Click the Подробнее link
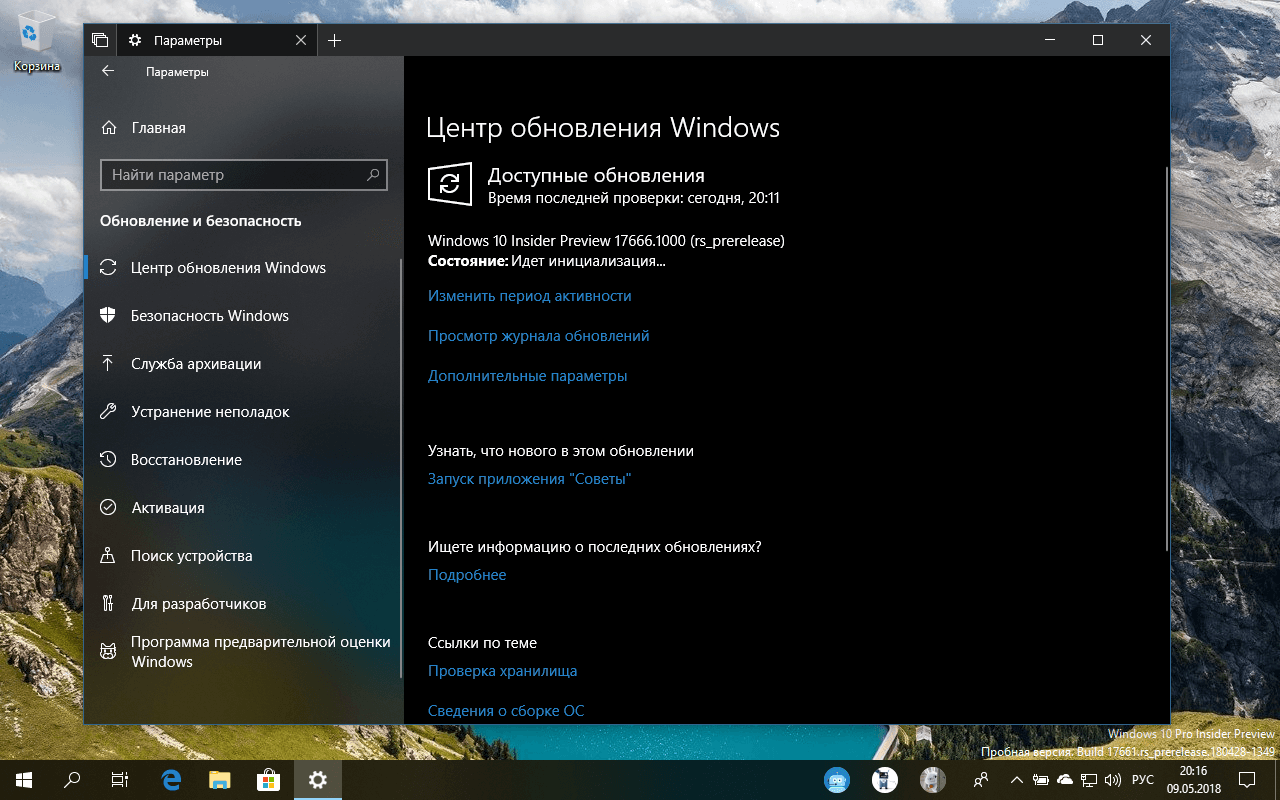 (x=467, y=575)
